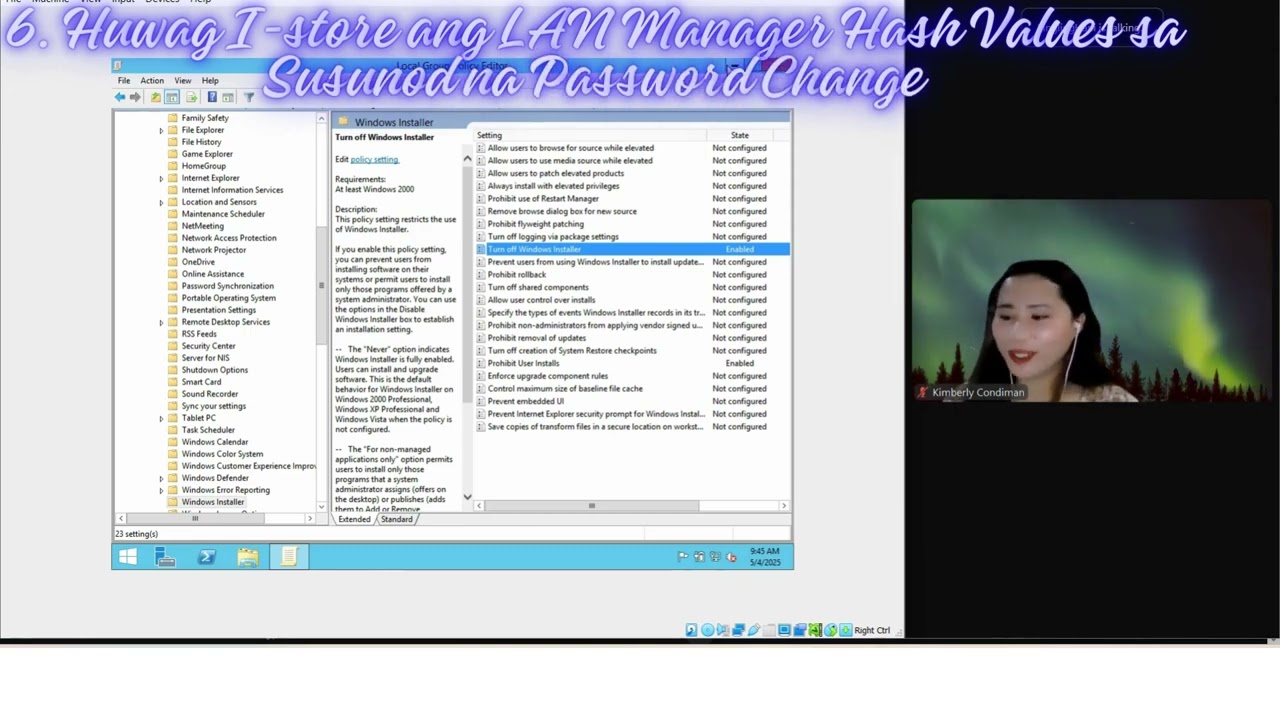Click the settings list horizontal scrollbar thumb
Screen dimensions: 1280x720
tap(592, 506)
